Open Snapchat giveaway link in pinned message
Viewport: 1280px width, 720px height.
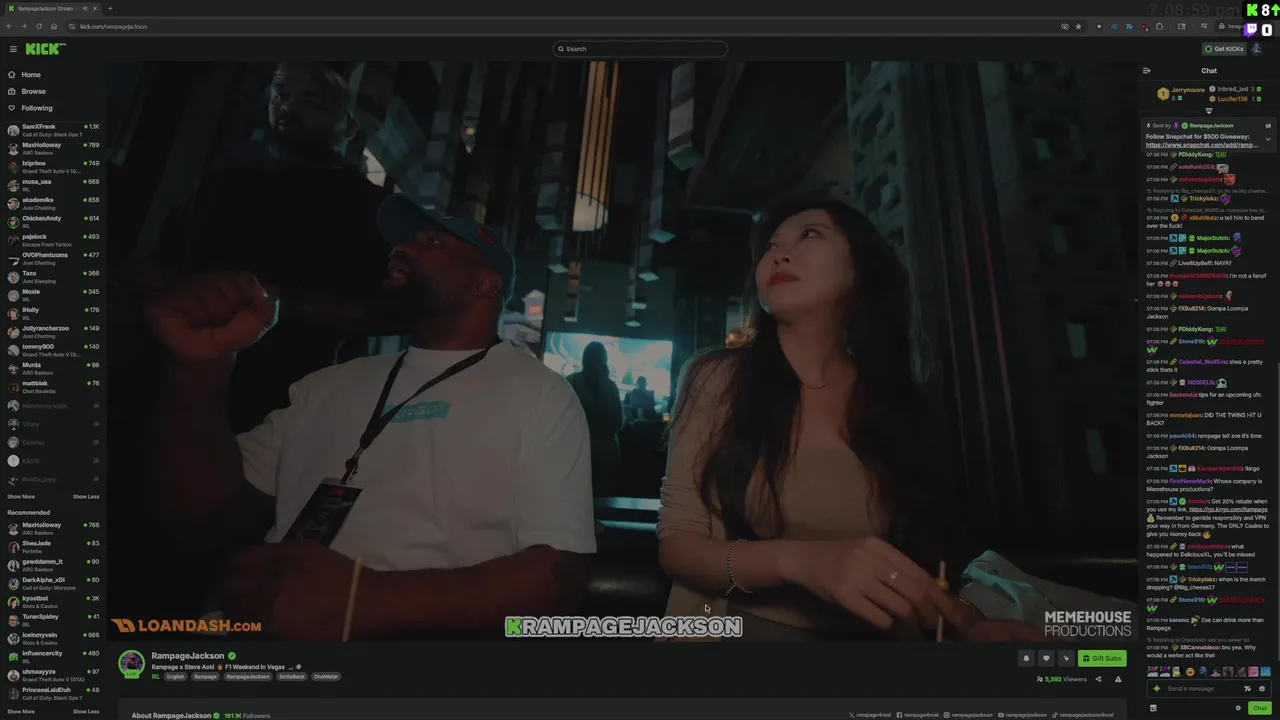(1202, 145)
